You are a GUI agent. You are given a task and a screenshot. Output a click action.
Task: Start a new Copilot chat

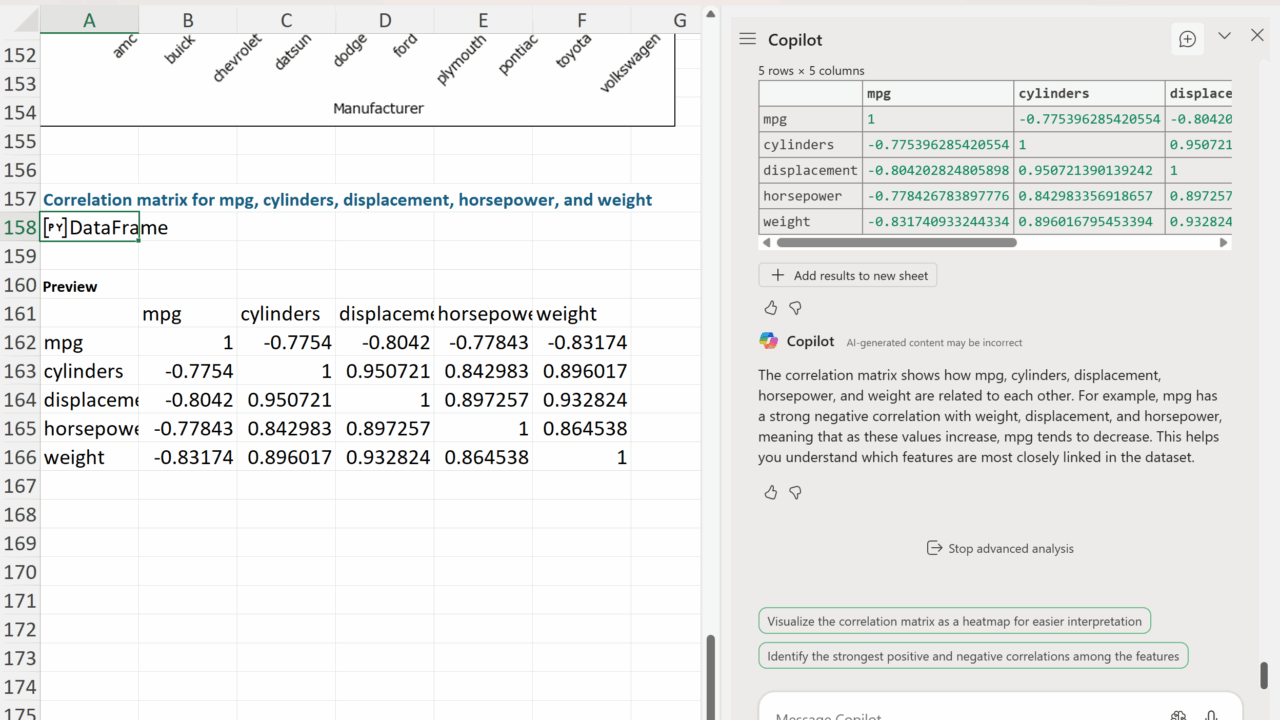point(1187,39)
